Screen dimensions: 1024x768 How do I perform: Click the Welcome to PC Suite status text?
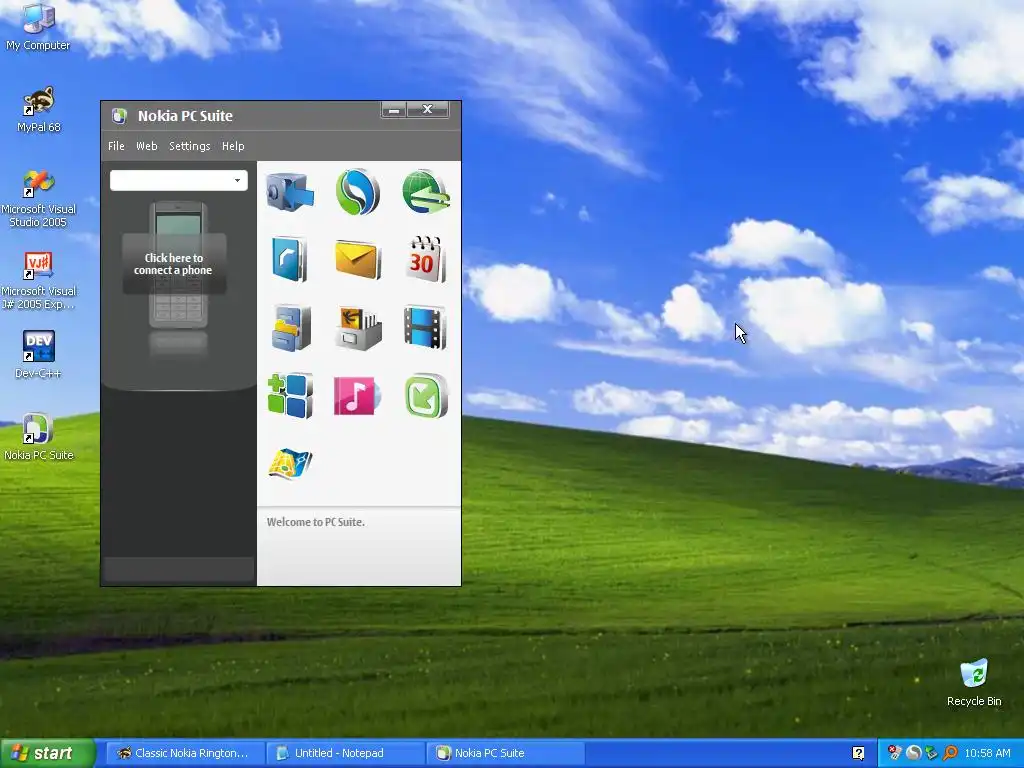coord(315,522)
